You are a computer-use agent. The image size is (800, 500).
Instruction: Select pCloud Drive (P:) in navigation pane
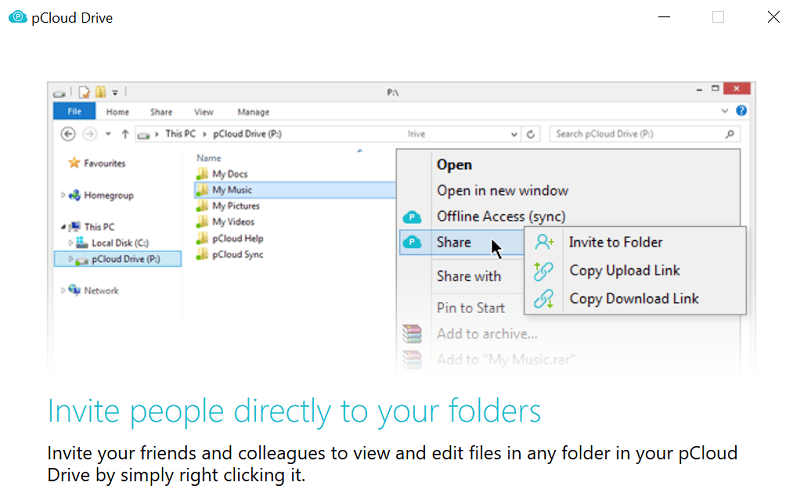(x=125, y=259)
